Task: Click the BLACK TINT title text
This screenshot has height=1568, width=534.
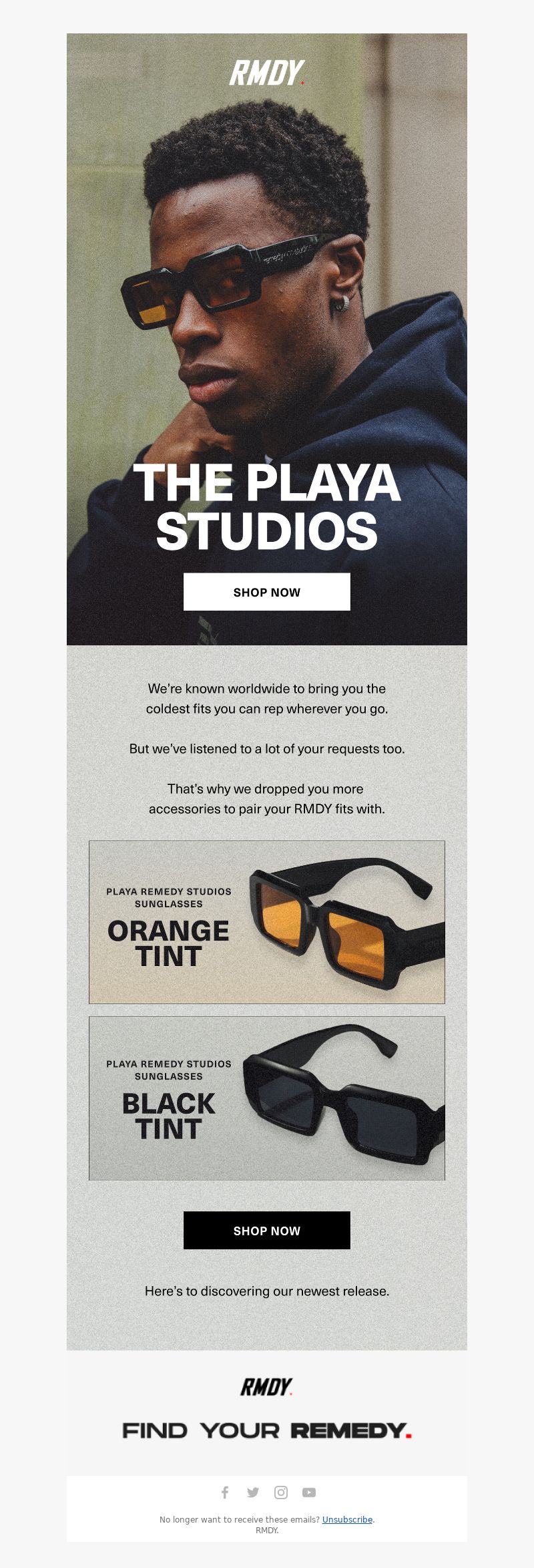Action: tap(168, 1116)
